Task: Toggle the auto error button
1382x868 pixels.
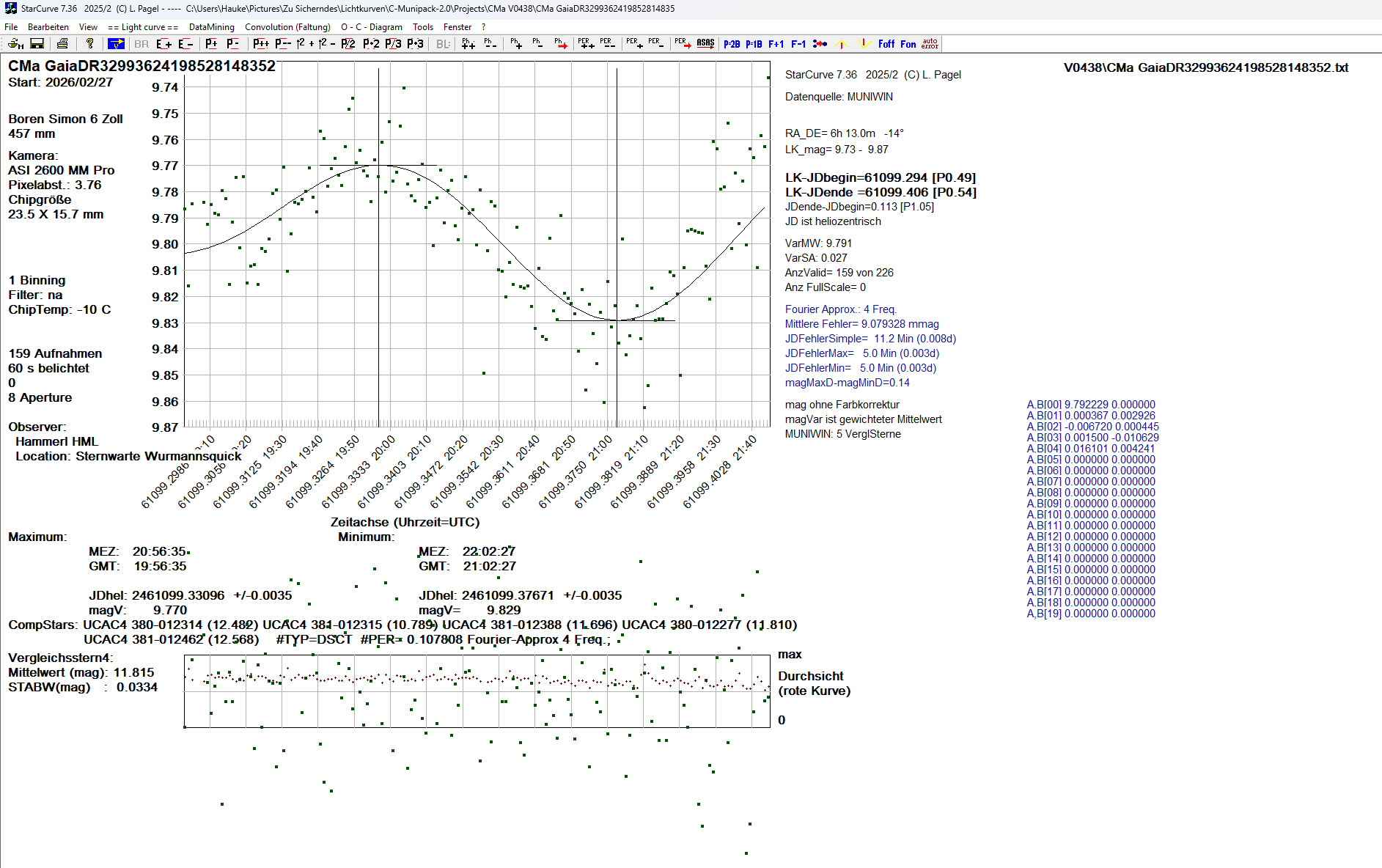Action: pos(930,44)
